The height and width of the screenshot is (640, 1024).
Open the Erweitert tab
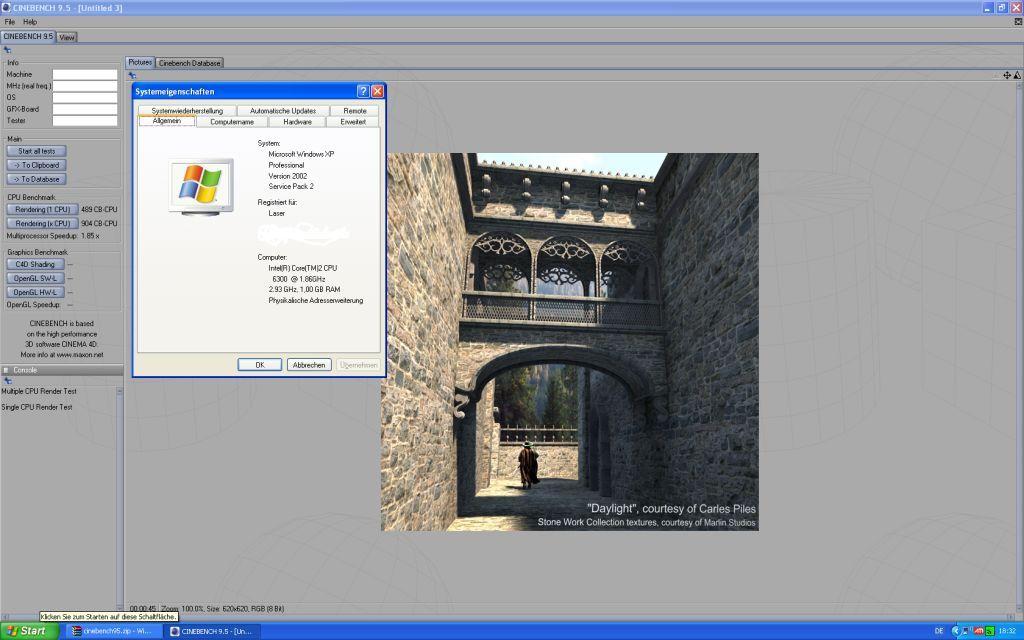(353, 122)
